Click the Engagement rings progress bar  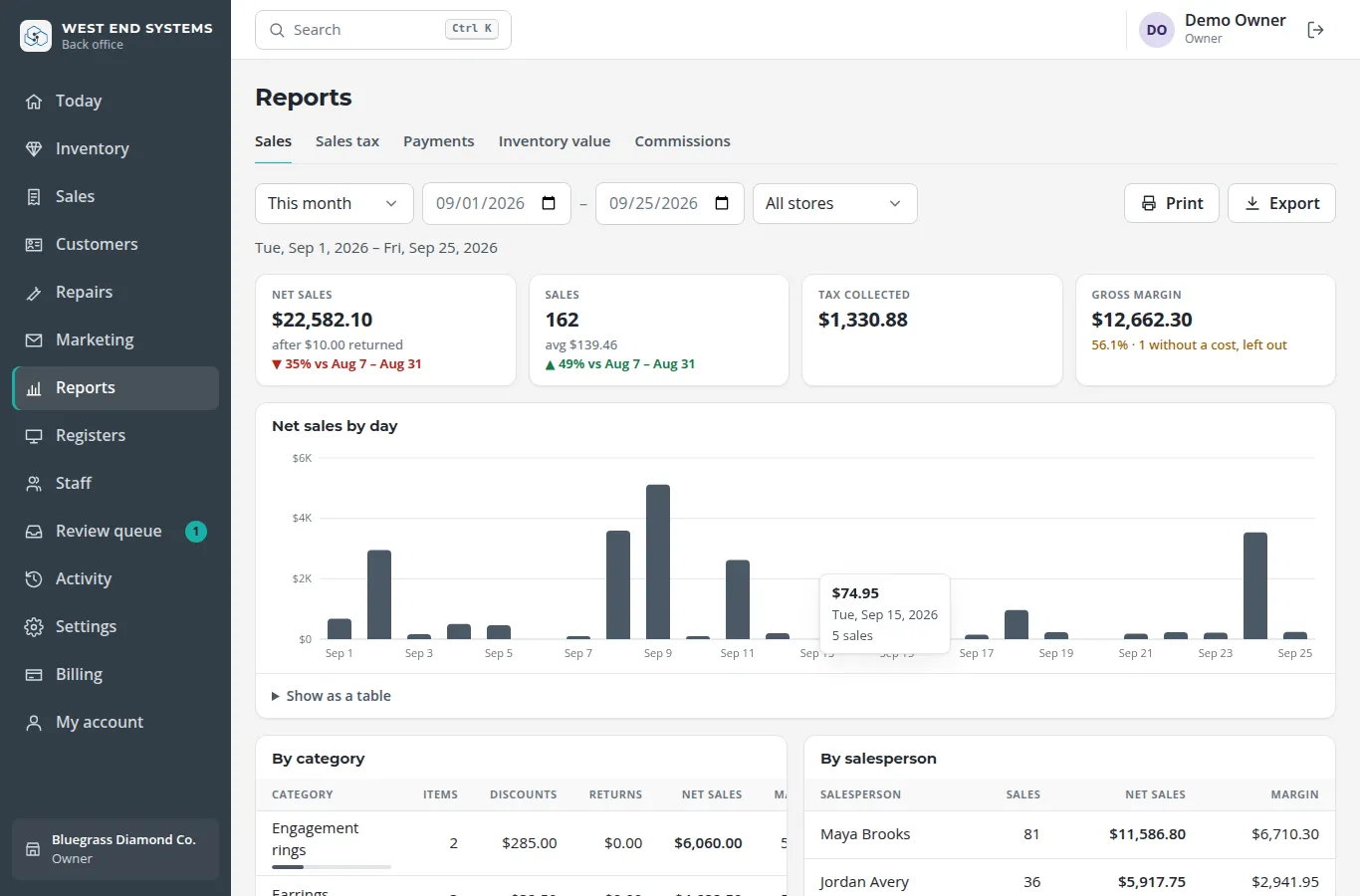coord(332,867)
